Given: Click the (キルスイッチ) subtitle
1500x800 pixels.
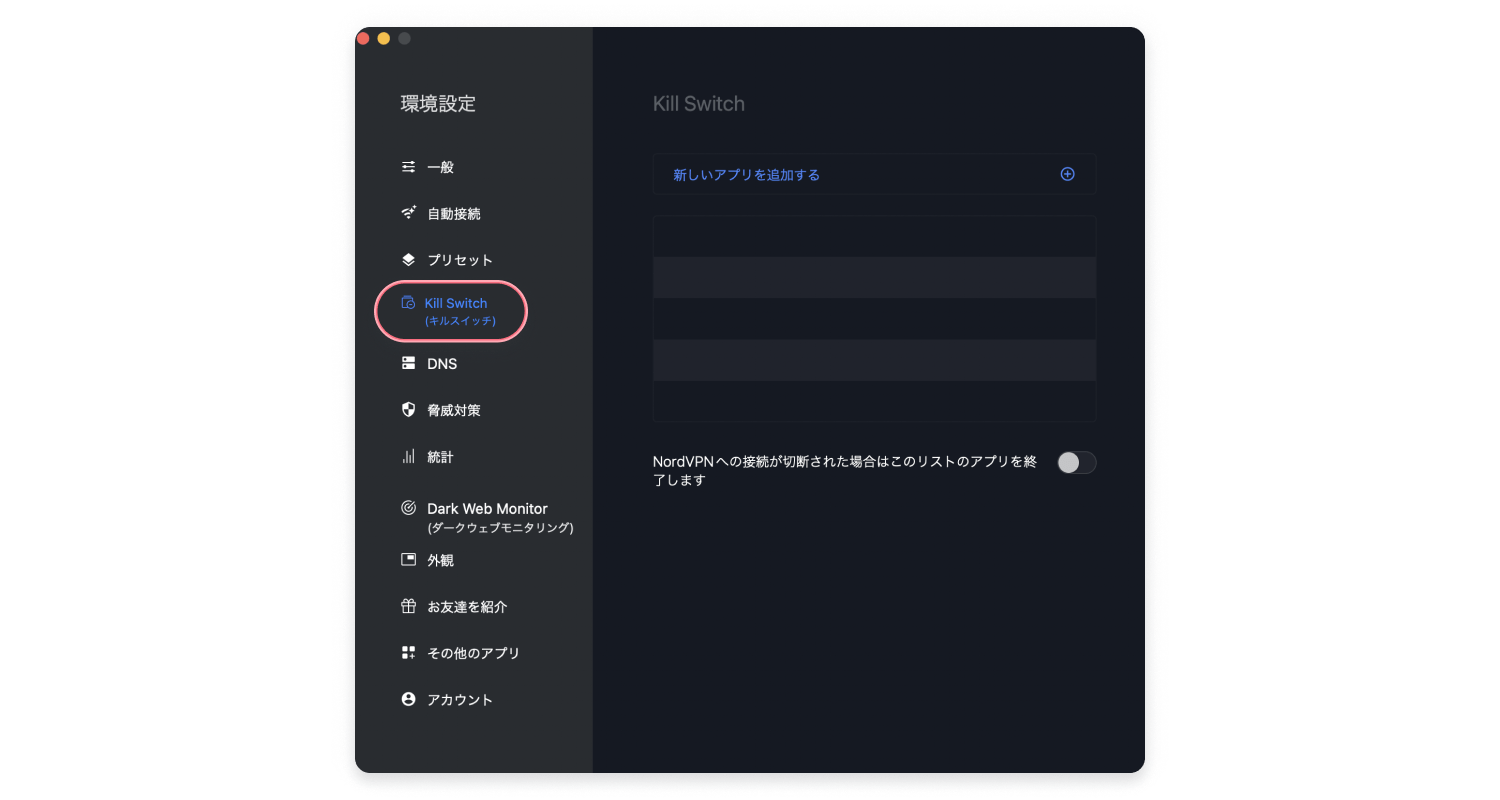Looking at the screenshot, I should (x=460, y=321).
